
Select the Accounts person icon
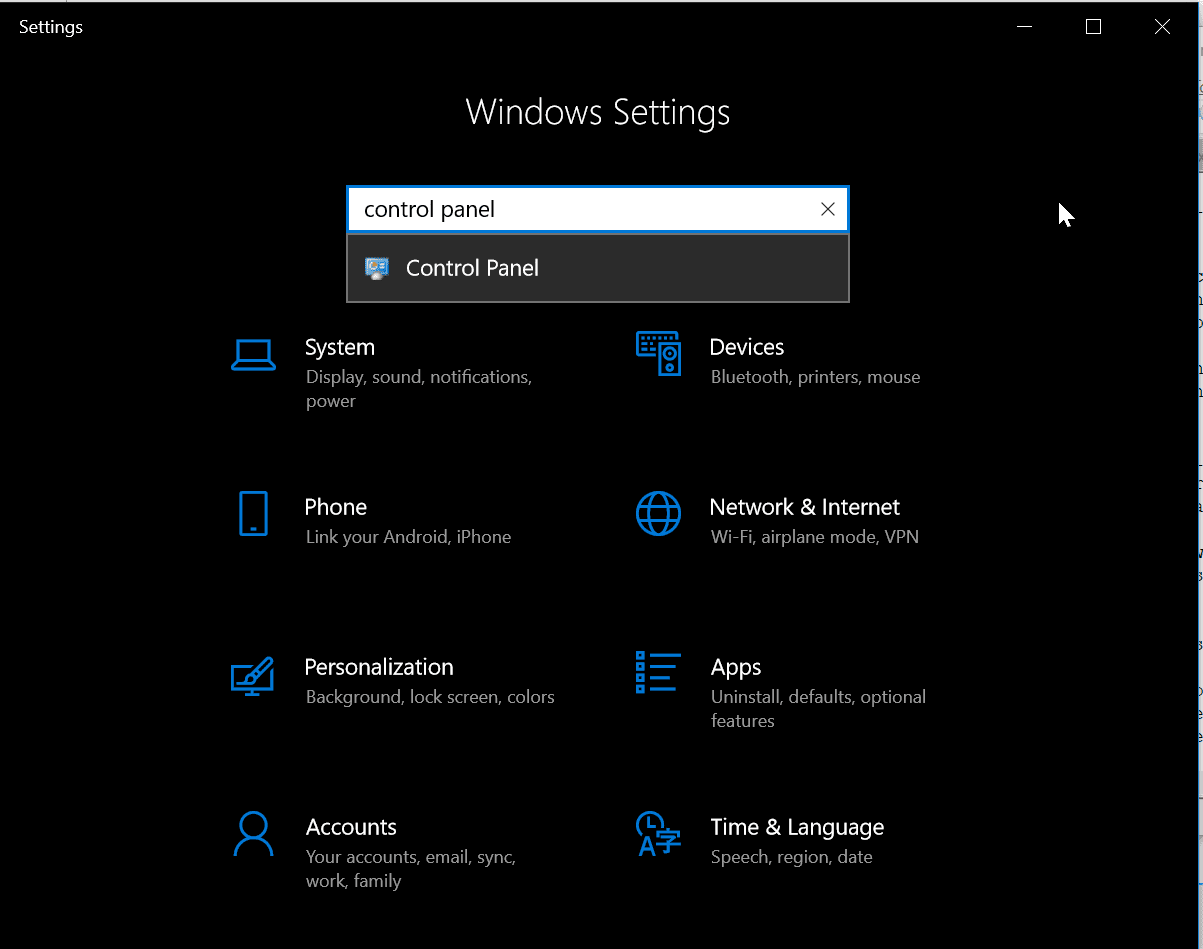click(x=253, y=834)
